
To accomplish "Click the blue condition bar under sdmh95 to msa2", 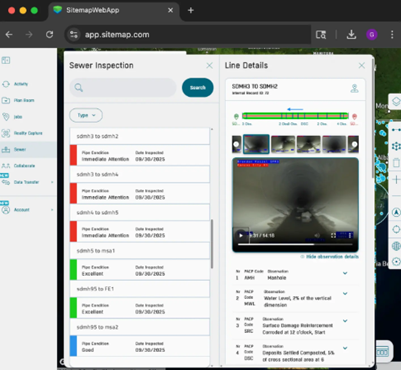I will 73,346.
